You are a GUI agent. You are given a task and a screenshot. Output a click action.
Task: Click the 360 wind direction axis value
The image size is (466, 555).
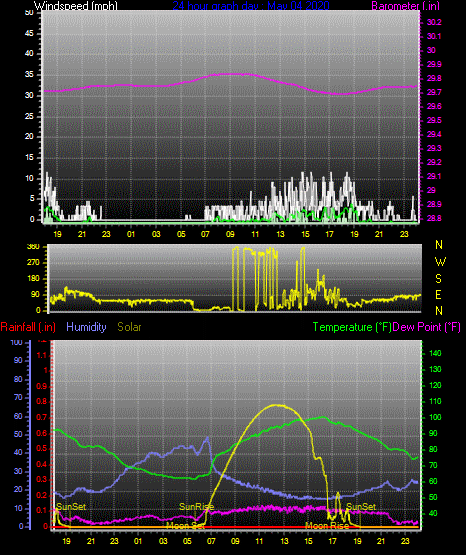(33, 247)
